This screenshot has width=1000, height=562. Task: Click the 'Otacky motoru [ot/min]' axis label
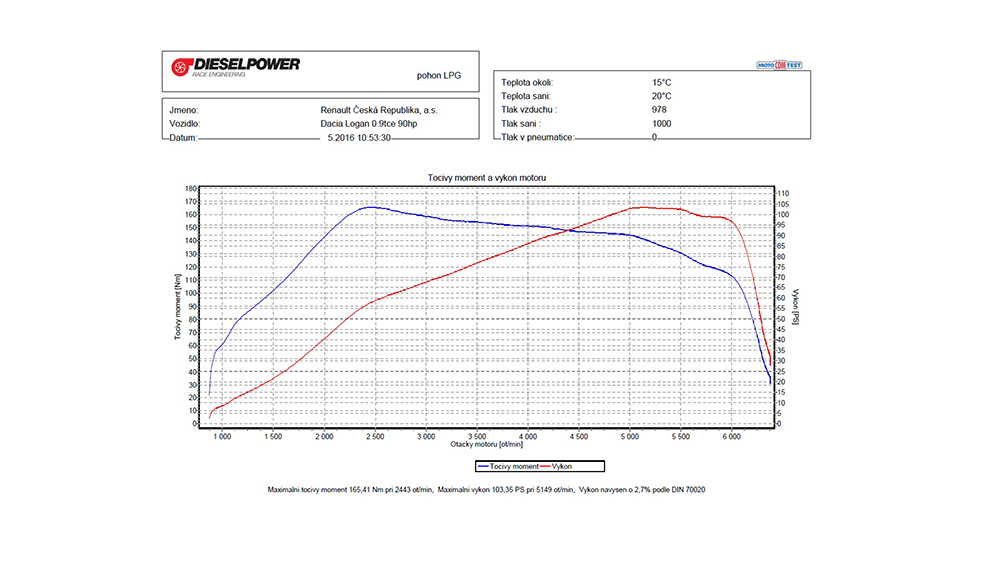(487, 445)
